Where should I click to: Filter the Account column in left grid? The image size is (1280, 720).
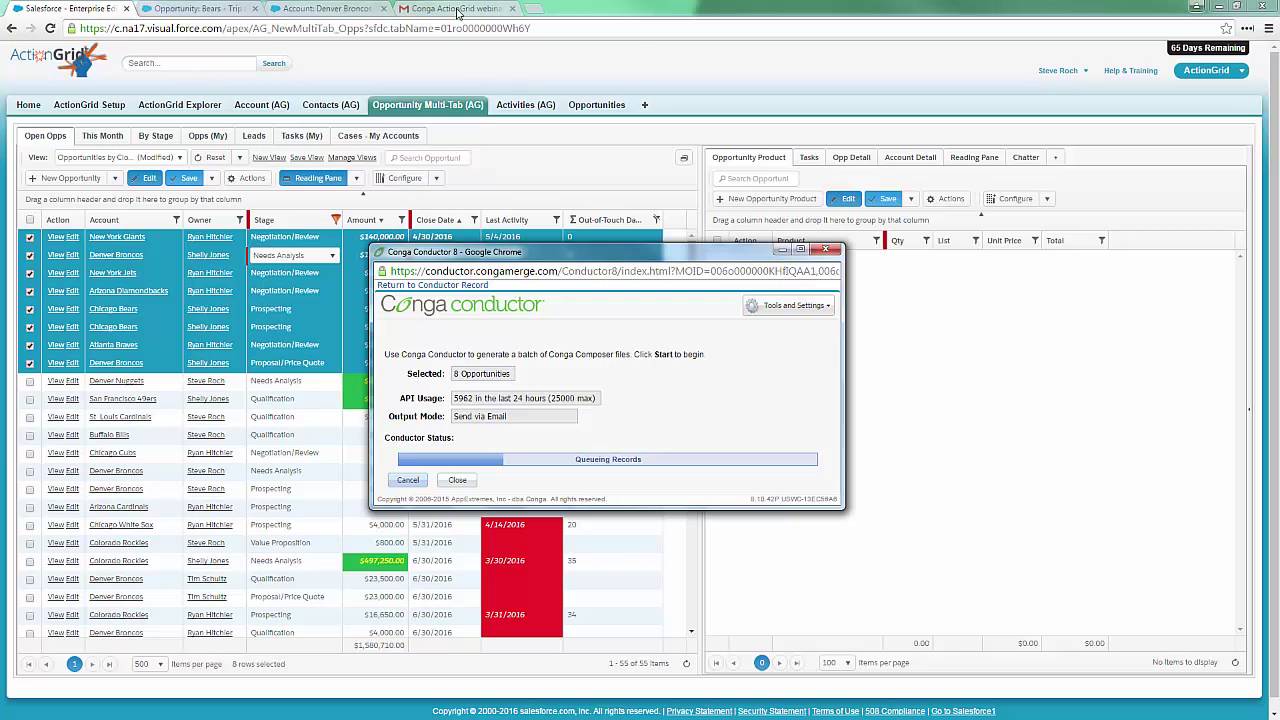[177, 220]
